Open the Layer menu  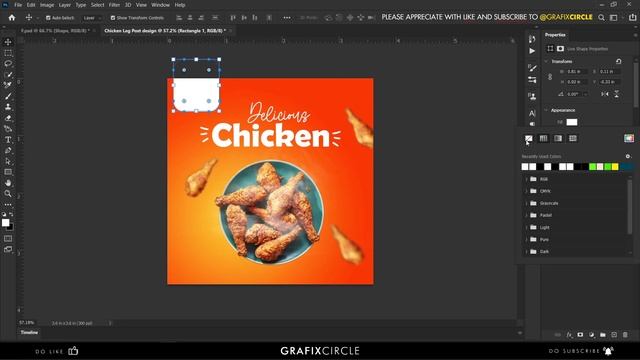64,5
